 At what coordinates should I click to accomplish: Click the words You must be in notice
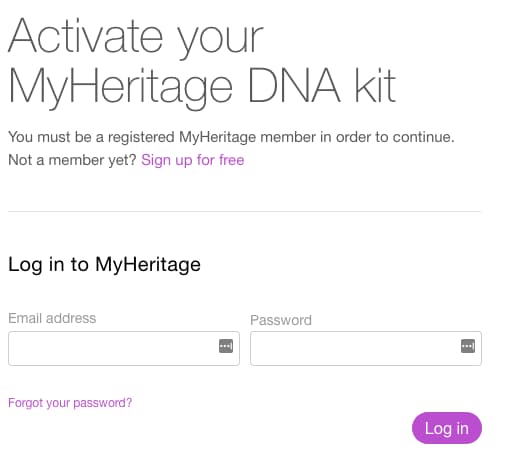[50, 137]
